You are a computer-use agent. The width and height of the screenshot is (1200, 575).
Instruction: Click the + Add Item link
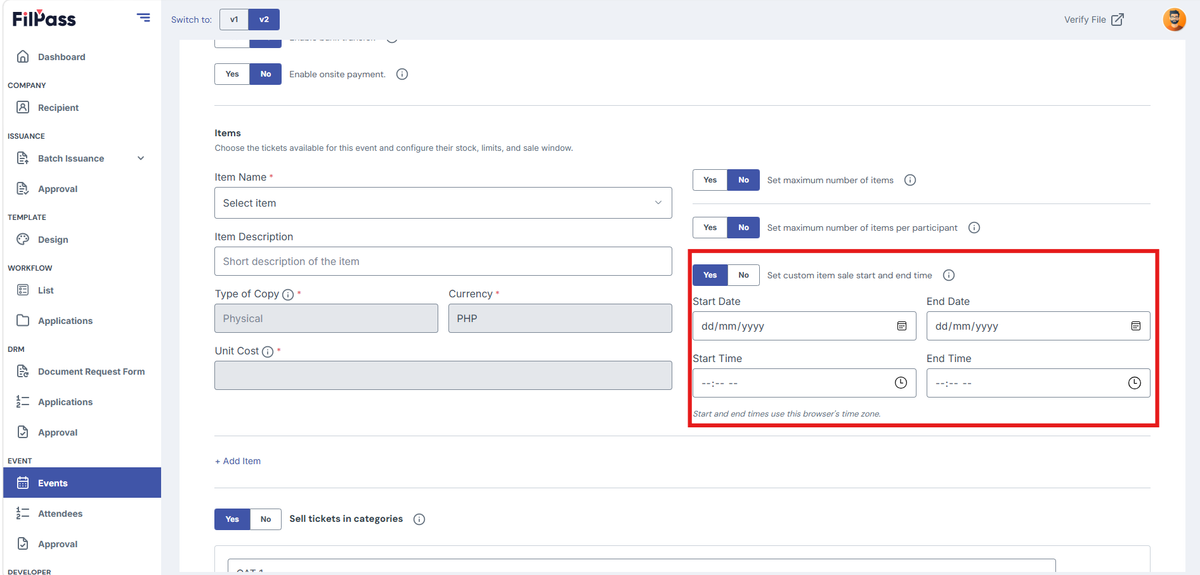coord(238,461)
